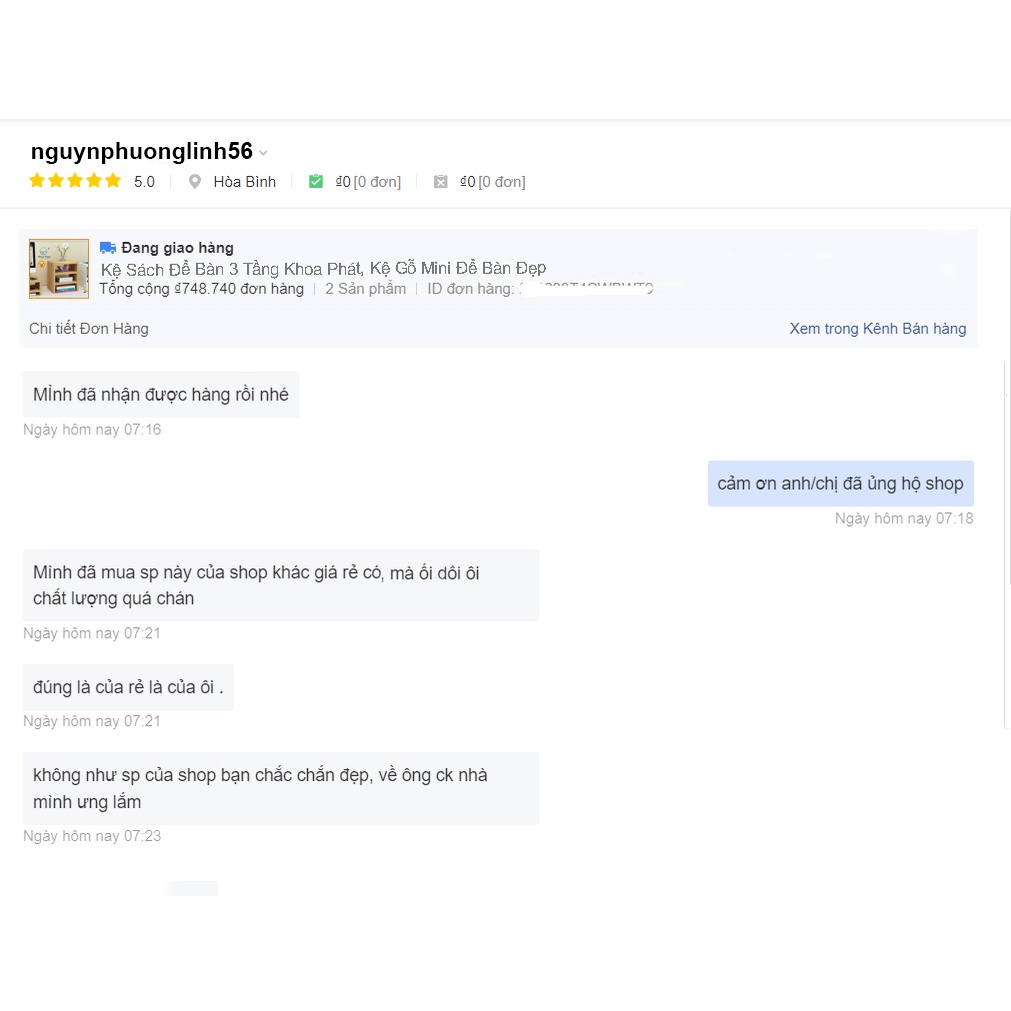Viewport: 1011px width, 1011px height.
Task: Click the 'Đang giao hàng' status label
Action: click(177, 248)
